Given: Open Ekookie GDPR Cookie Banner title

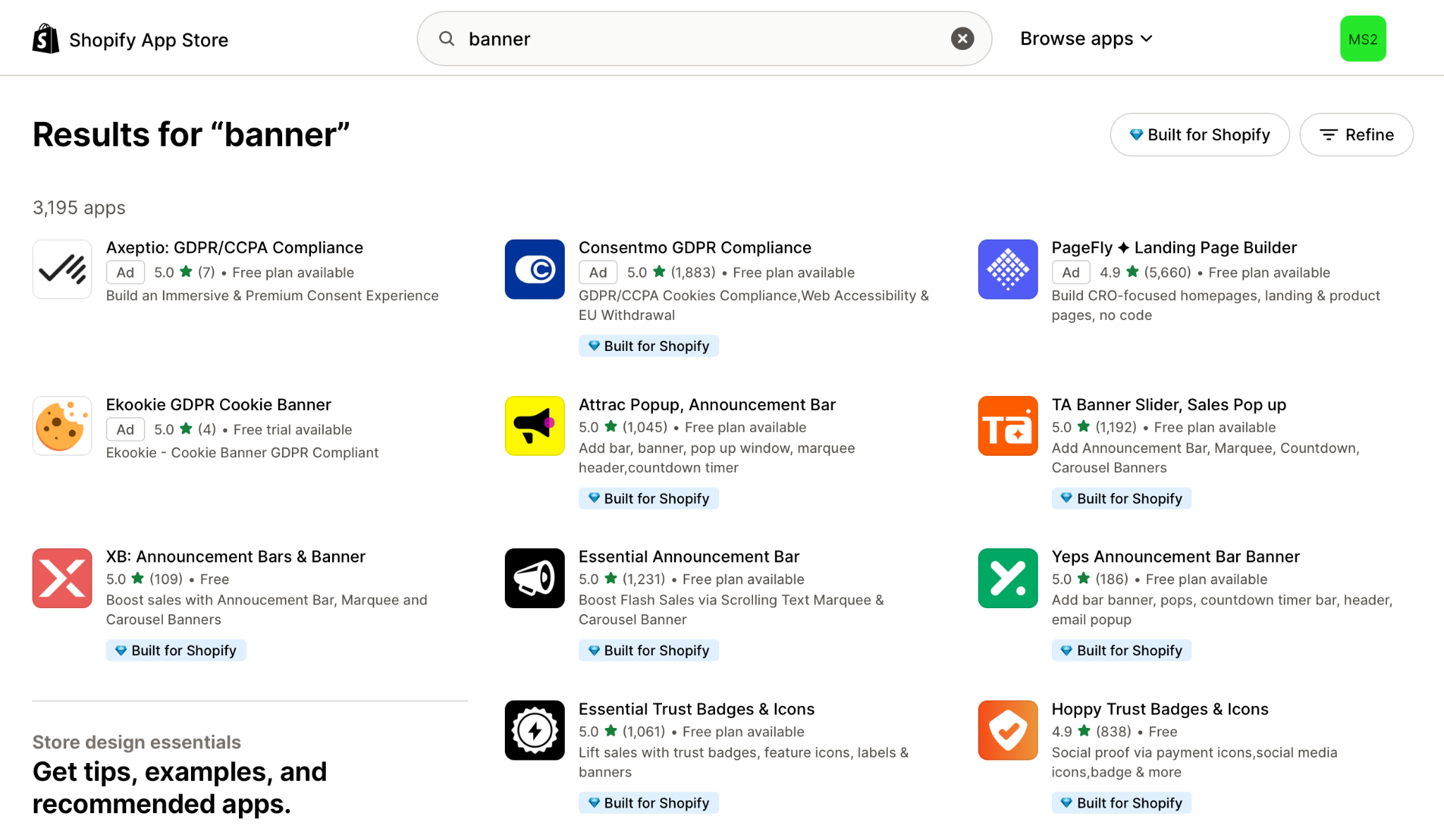Looking at the screenshot, I should [219, 404].
